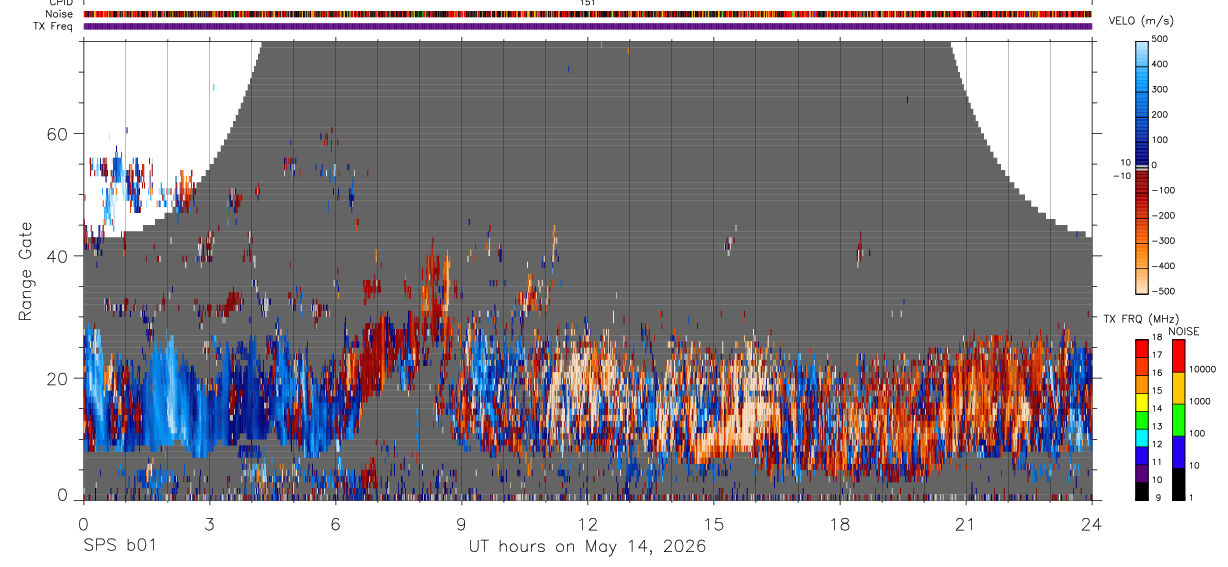1228x567 pixels.
Task: Pick the cyan swatch in TX FRQ legend
Action: coord(1142,438)
